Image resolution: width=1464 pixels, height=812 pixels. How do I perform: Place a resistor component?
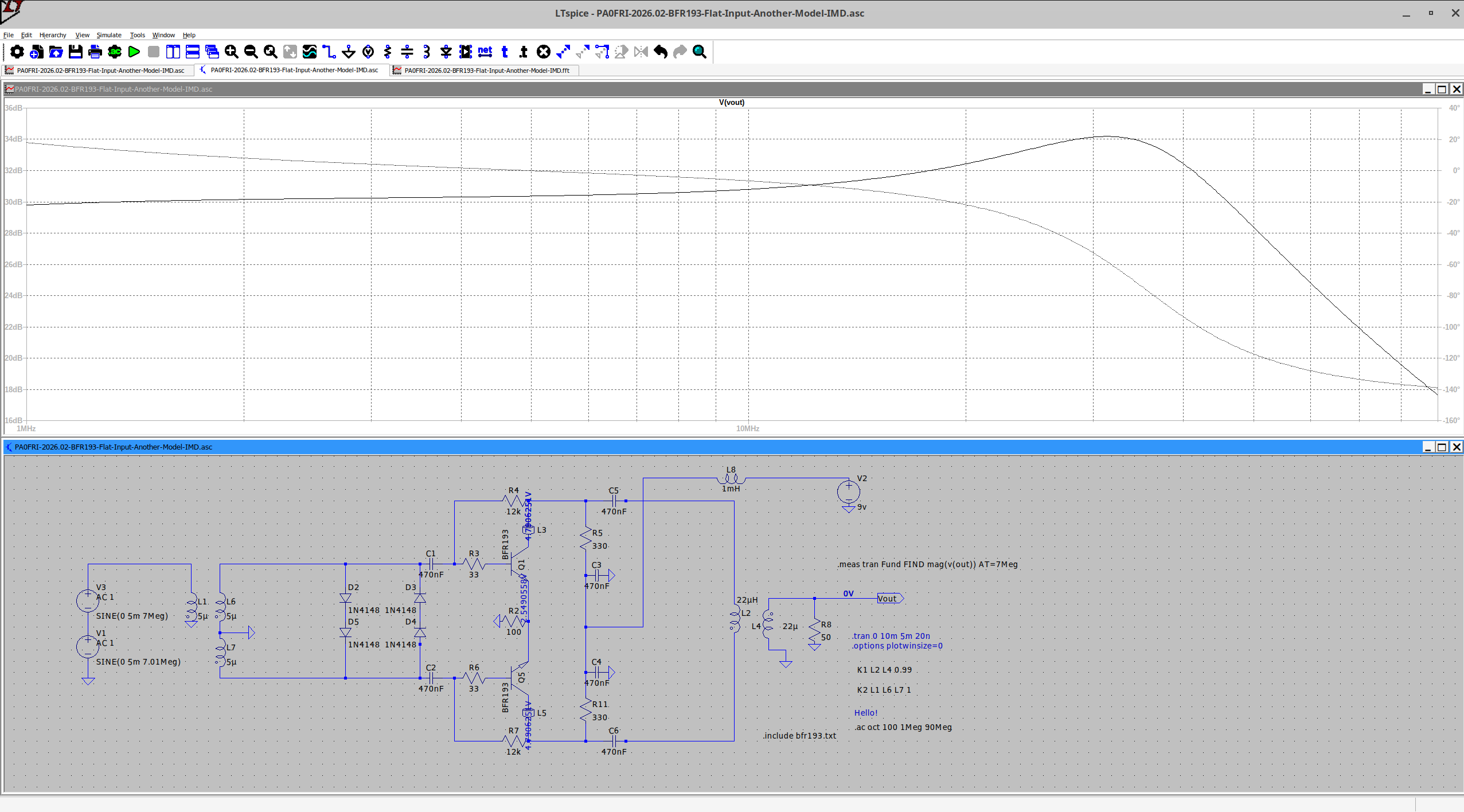click(388, 52)
